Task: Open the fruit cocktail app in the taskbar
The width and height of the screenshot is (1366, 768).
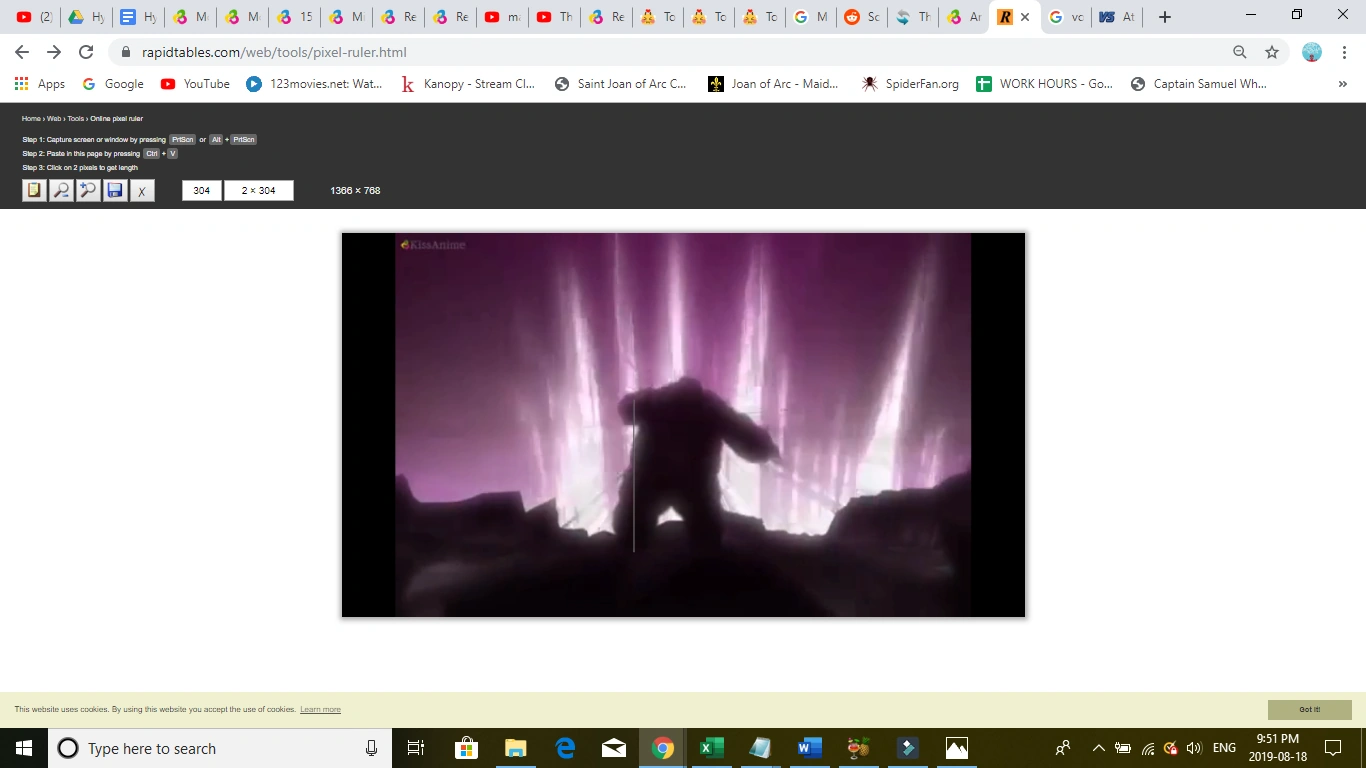Action: [858, 748]
